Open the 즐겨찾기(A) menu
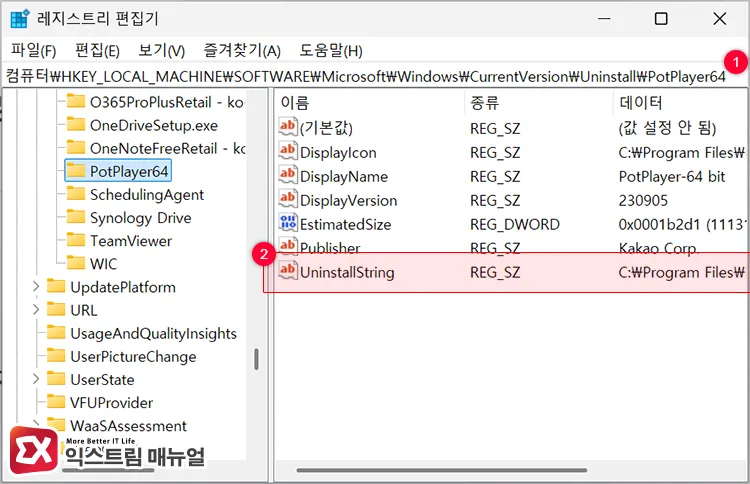Screen dimensions: 750x484 [242, 50]
